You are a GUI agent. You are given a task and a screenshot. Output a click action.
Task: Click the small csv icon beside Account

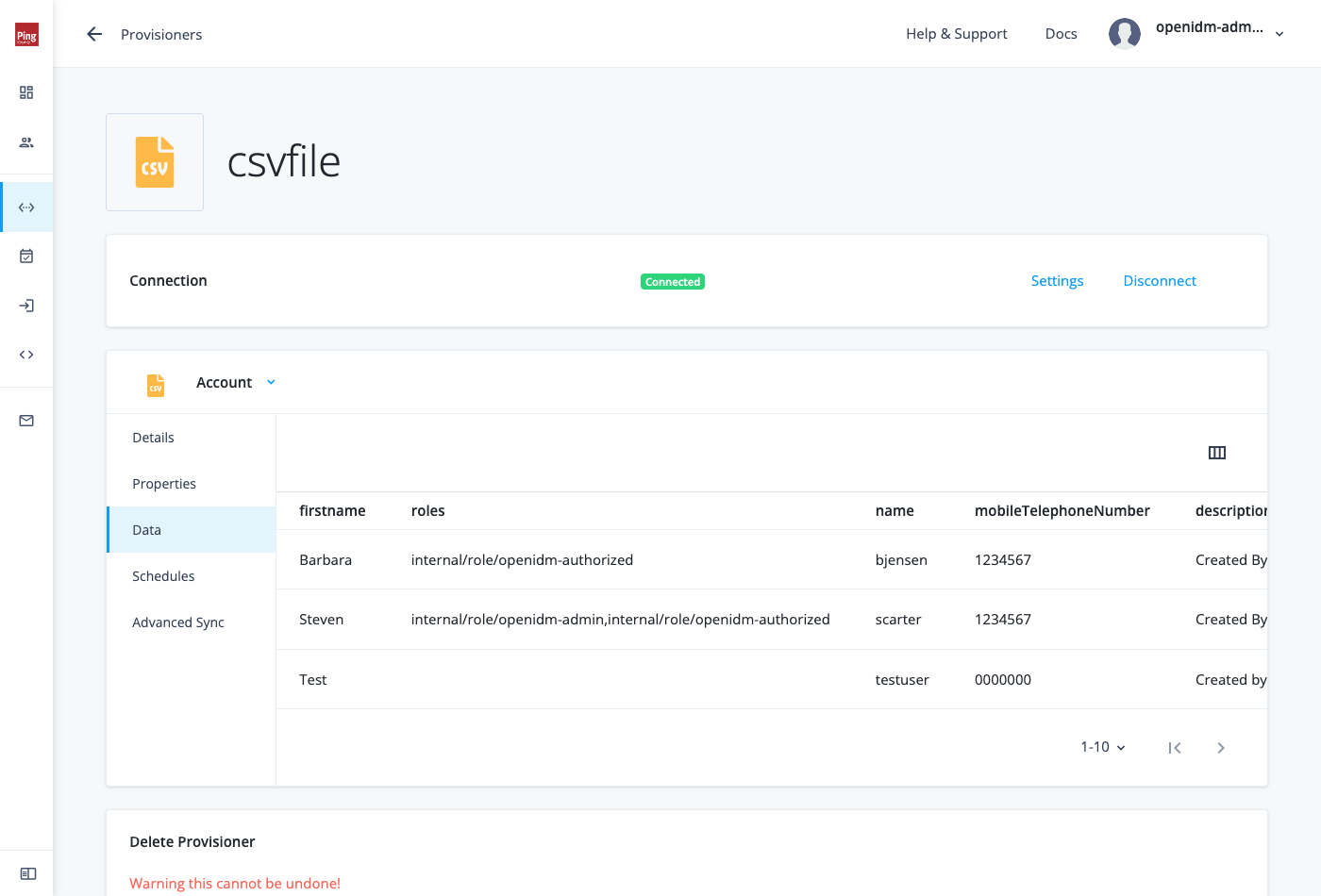point(156,385)
